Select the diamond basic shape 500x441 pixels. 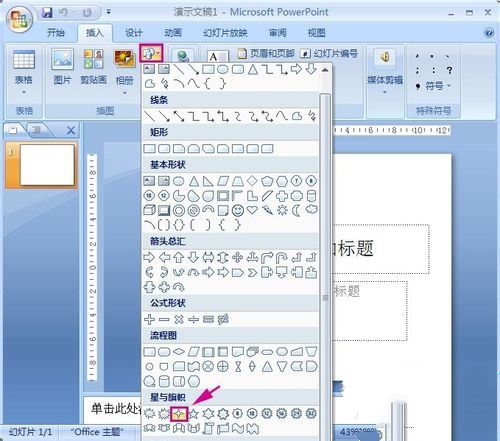click(252, 181)
